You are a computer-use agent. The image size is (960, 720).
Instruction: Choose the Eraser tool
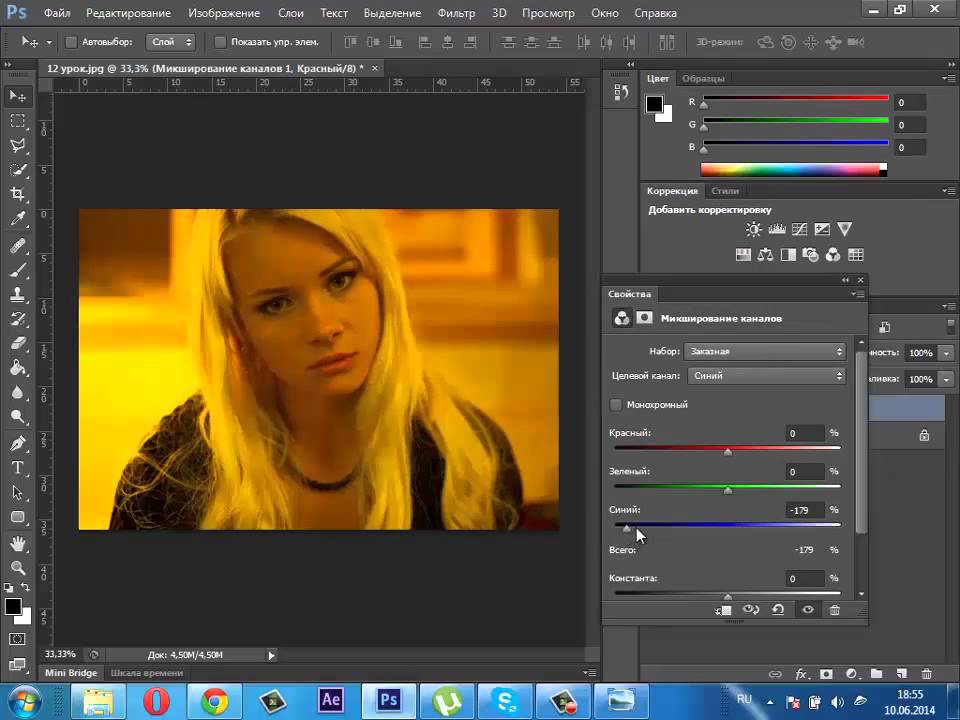pos(18,343)
